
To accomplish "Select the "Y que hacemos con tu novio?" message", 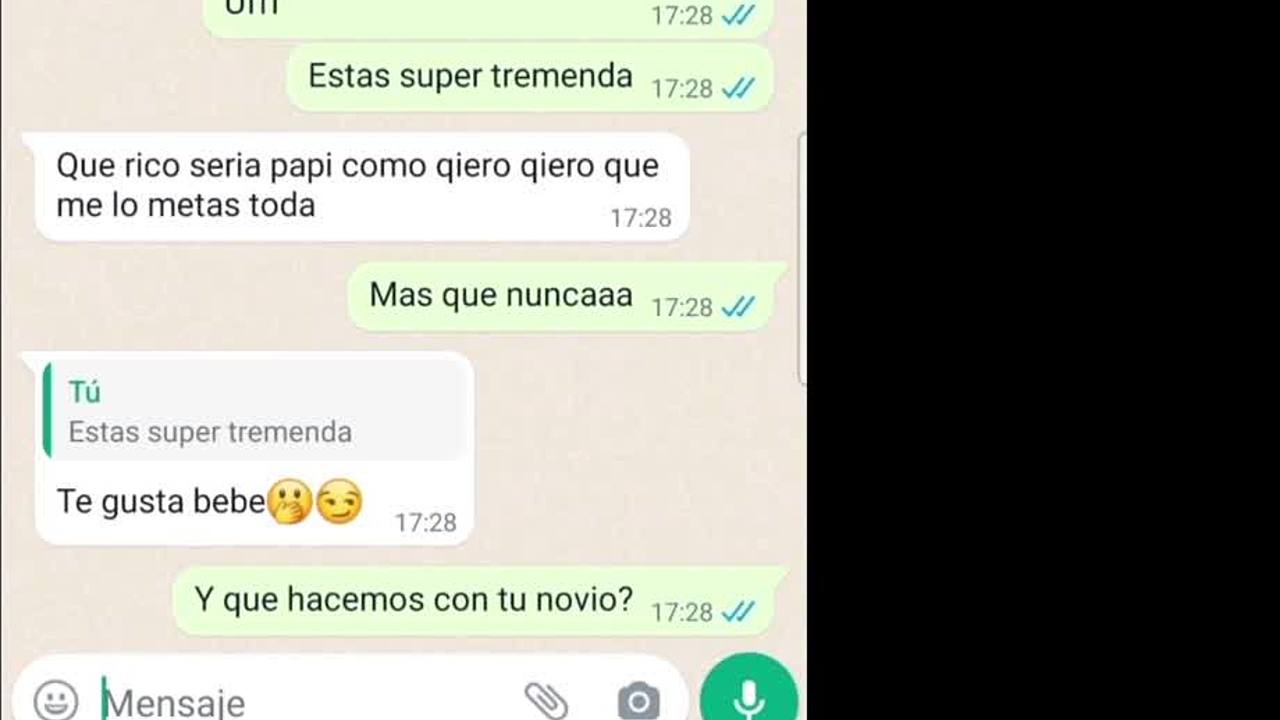I will [480, 601].
